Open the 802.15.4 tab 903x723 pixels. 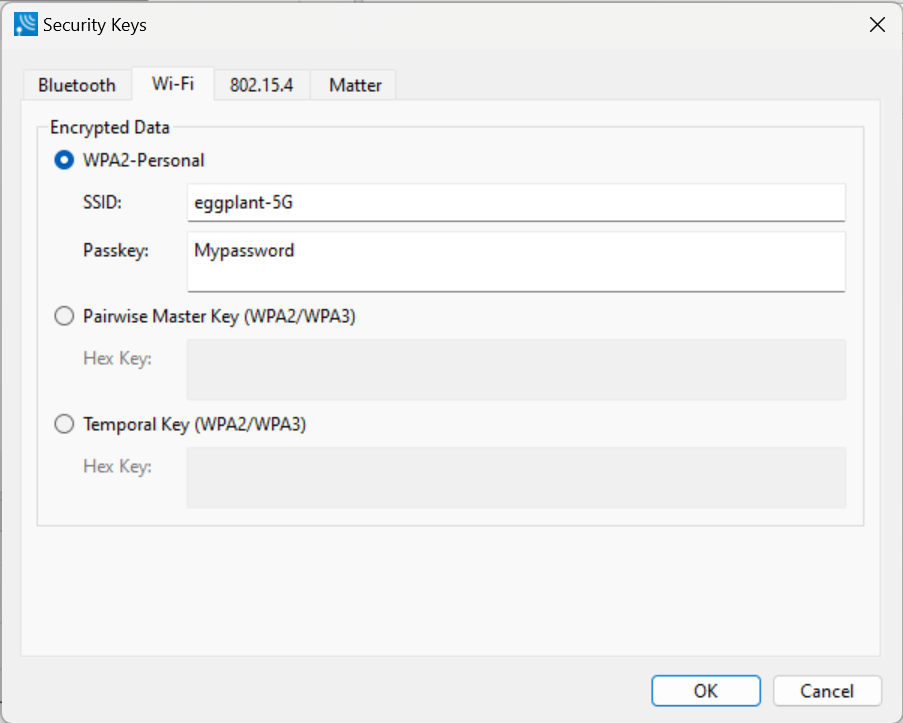(261, 85)
